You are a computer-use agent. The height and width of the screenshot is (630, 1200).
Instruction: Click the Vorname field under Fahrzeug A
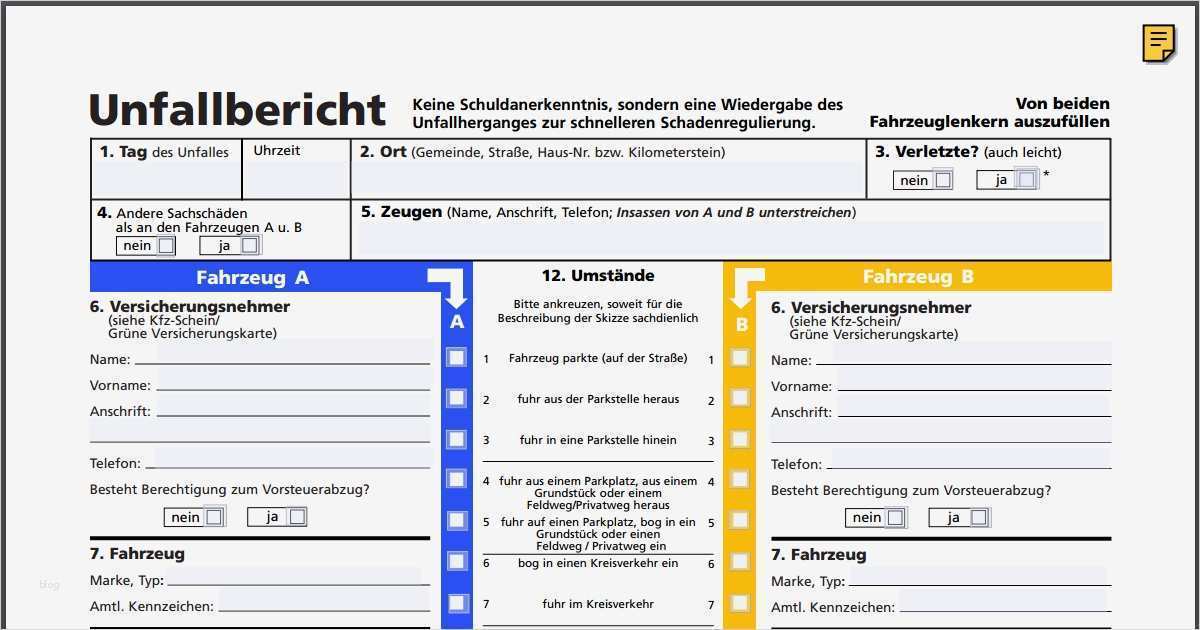293,381
